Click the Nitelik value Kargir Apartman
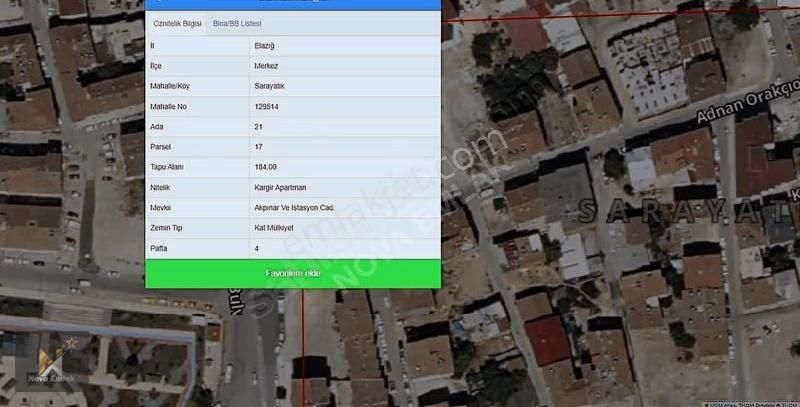The width and height of the screenshot is (800, 407). (x=280, y=187)
